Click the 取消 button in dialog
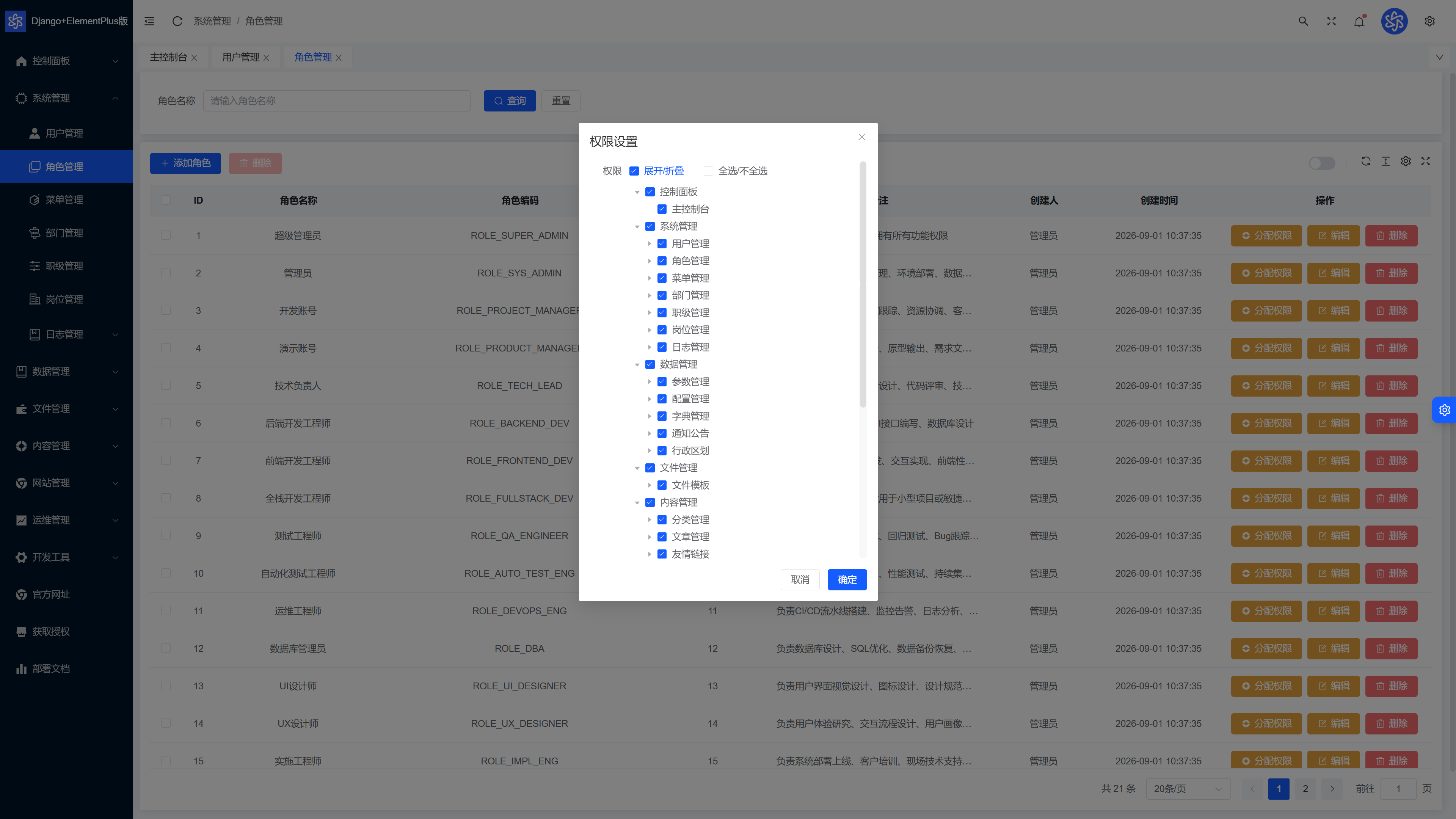The height and width of the screenshot is (819, 1456). (800, 579)
